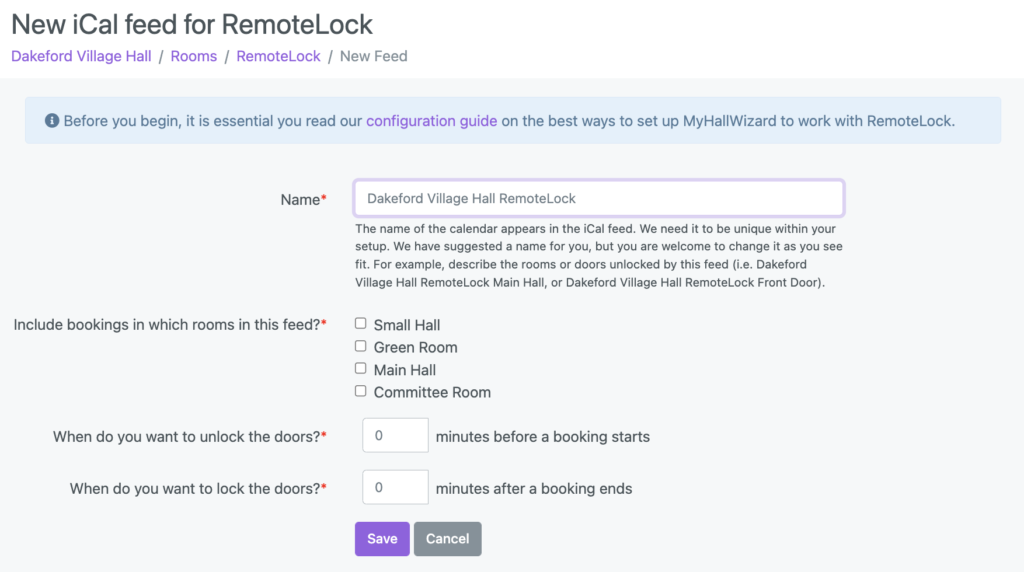The image size is (1024, 572).
Task: Cancel the new feed form
Action: click(x=447, y=539)
